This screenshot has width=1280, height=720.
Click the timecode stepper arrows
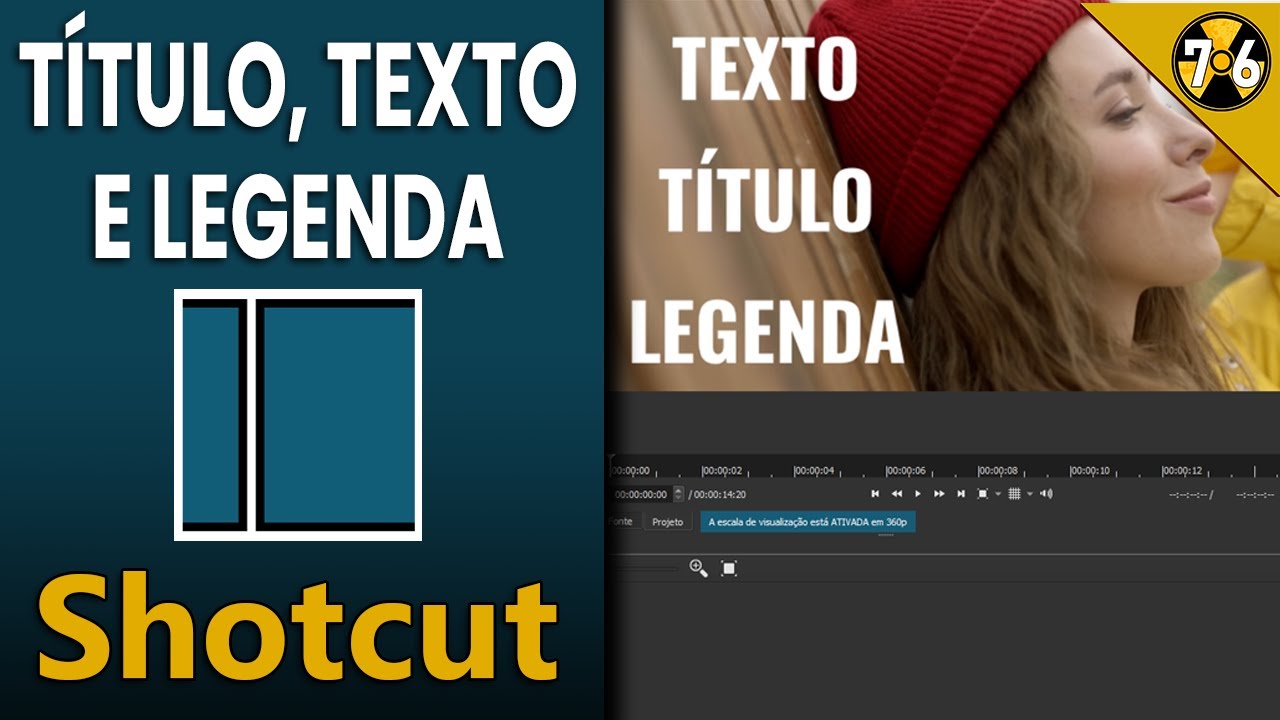pos(678,494)
